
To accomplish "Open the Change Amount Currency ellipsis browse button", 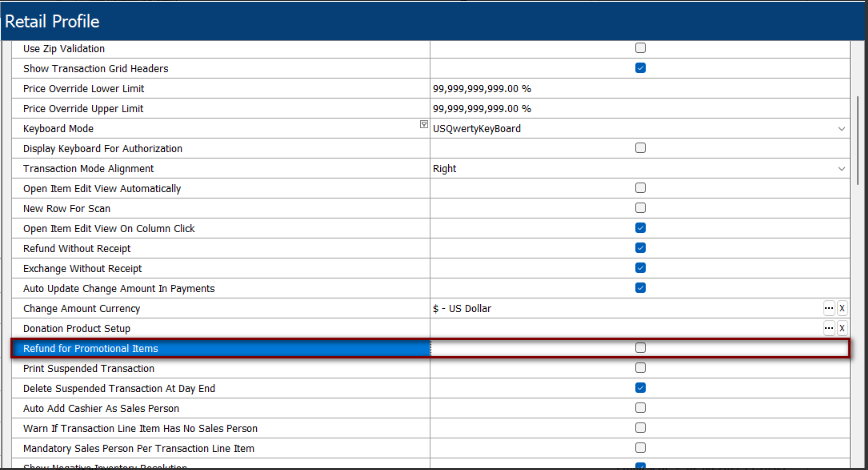I will click(x=828, y=308).
